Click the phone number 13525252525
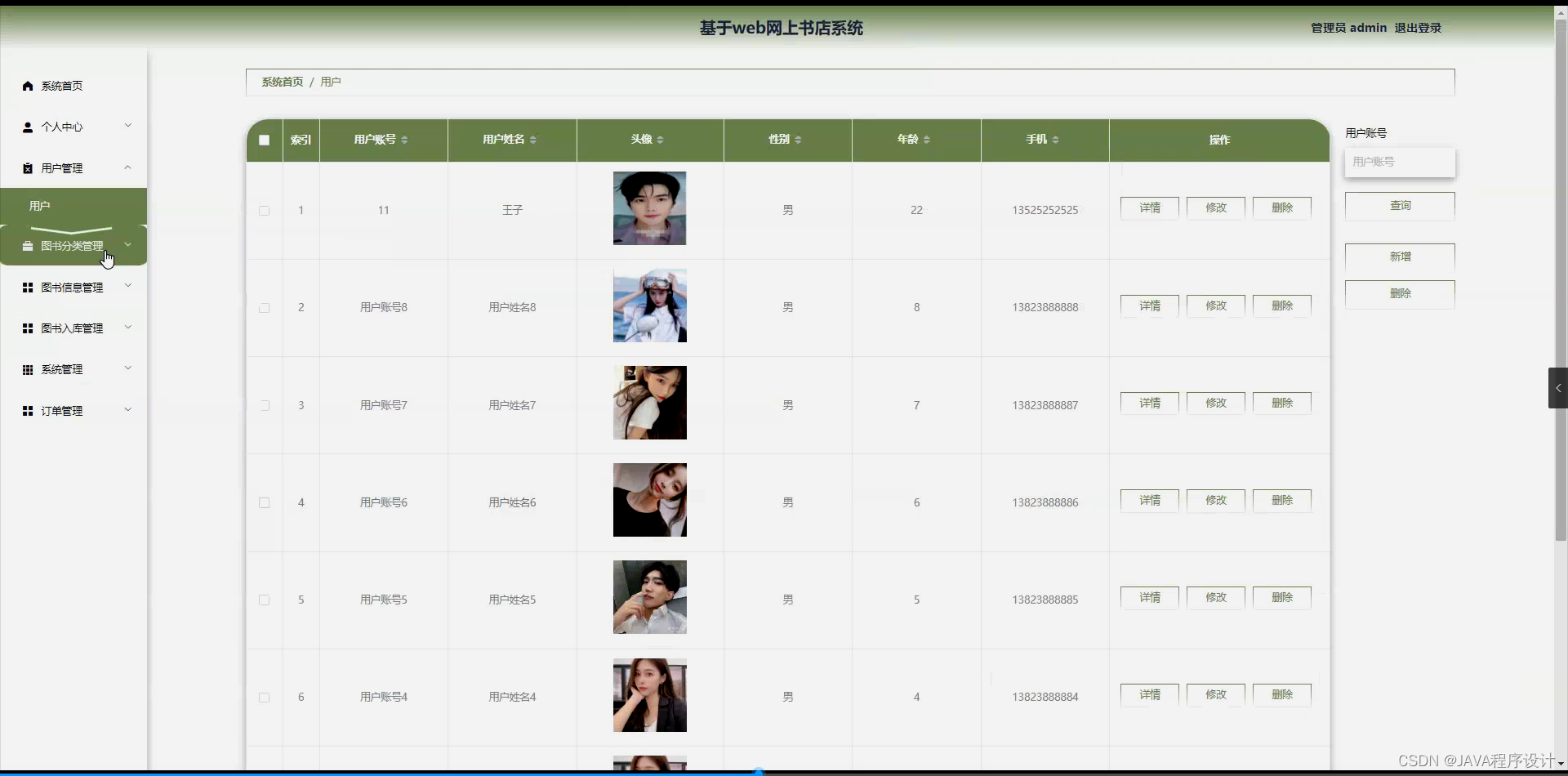This screenshot has width=1568, height=776. 1045,211
